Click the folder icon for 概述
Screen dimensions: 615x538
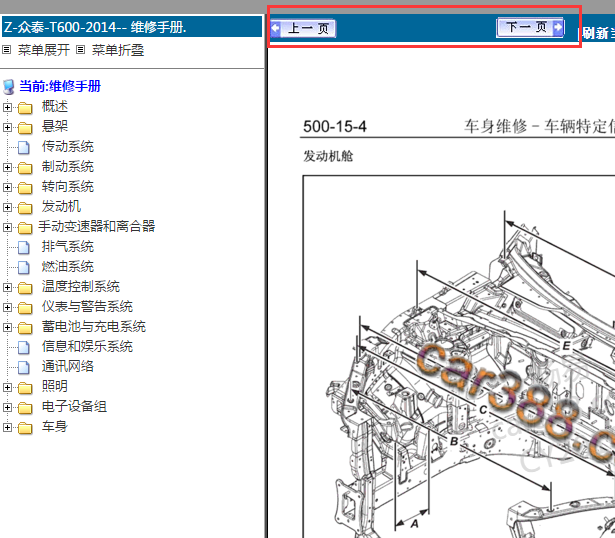(x=25, y=108)
